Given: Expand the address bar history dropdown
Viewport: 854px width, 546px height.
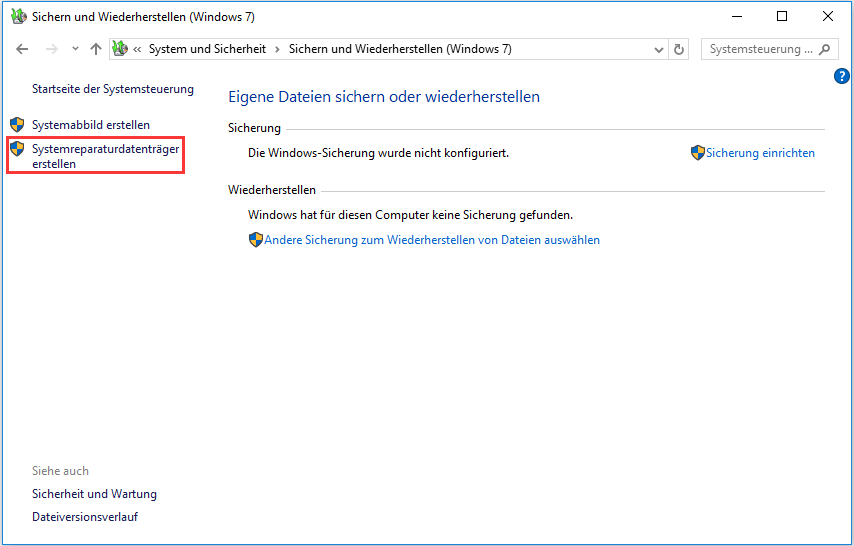Looking at the screenshot, I should pyautogui.click(x=658, y=50).
